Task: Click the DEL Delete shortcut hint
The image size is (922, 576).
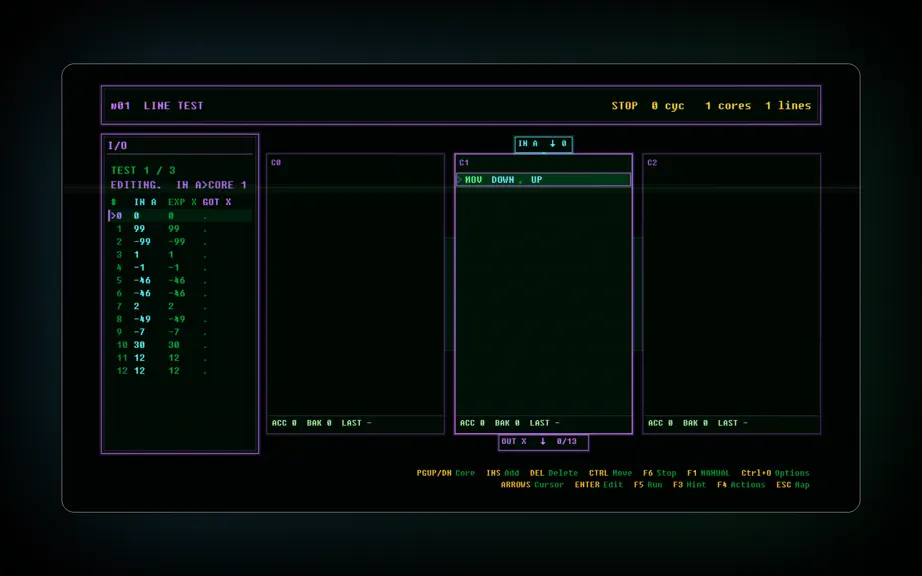Action: (x=554, y=473)
